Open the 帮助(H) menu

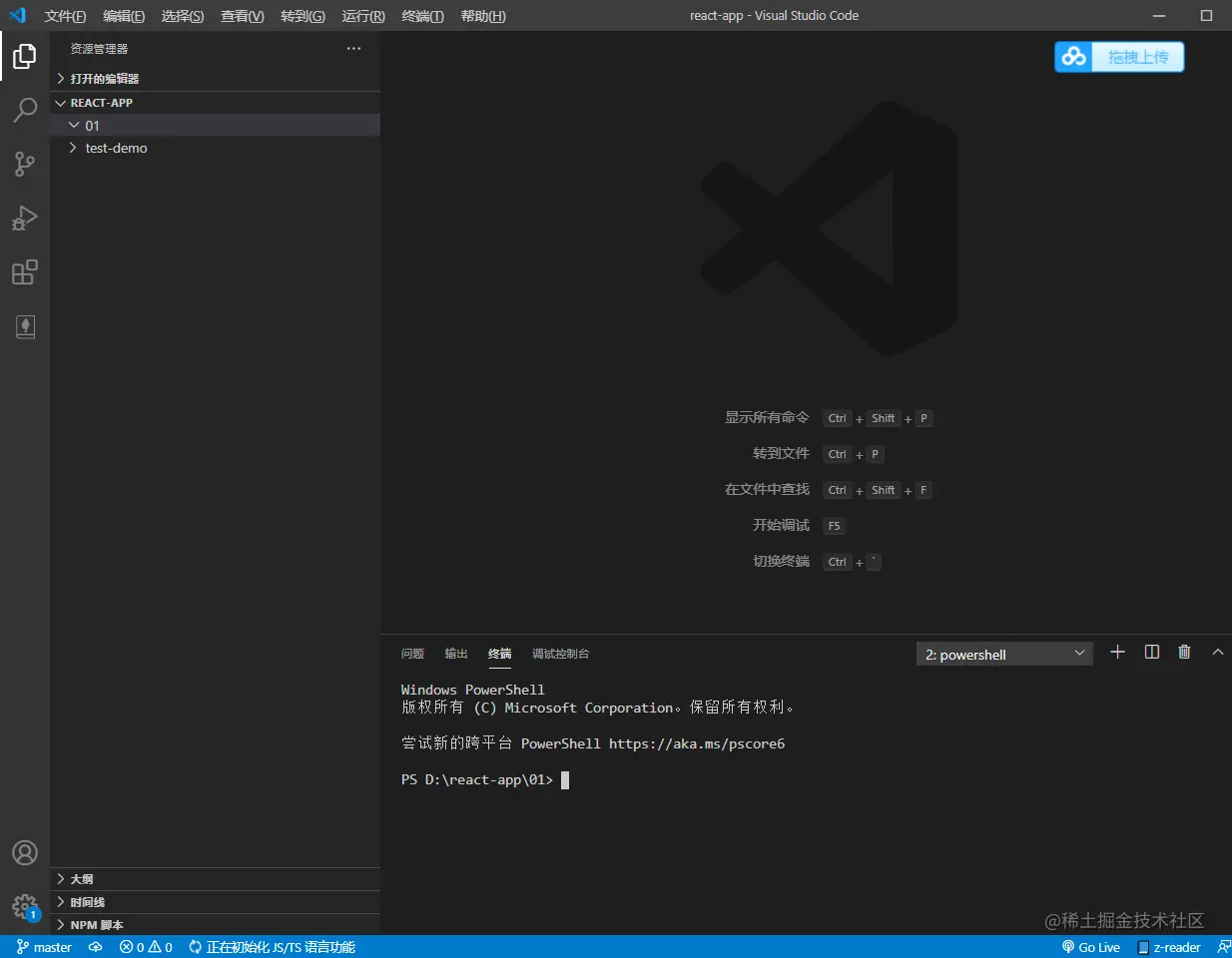tap(483, 16)
